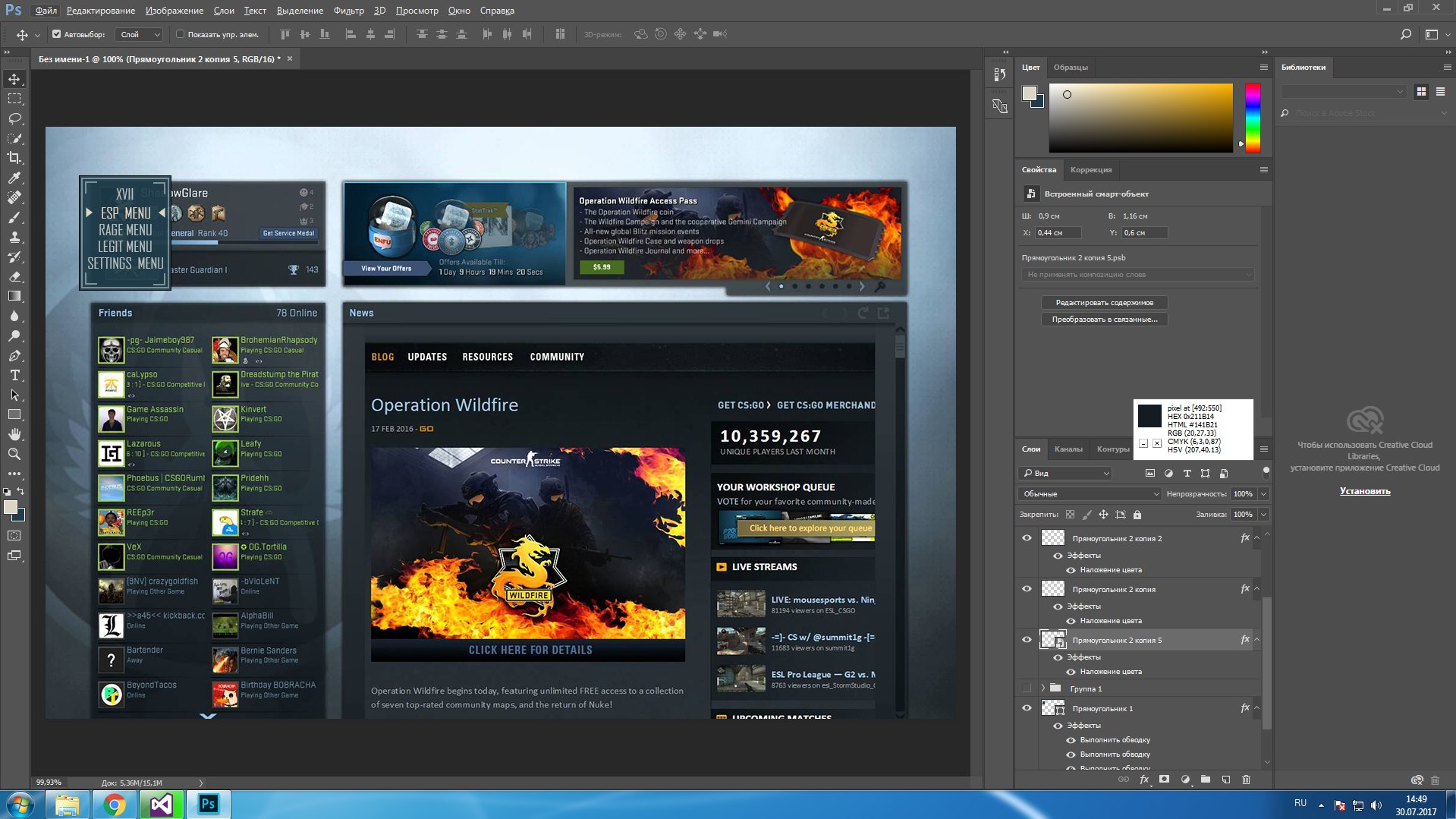
Task: Switch to the Коррекция tab
Action: pos(1091,170)
